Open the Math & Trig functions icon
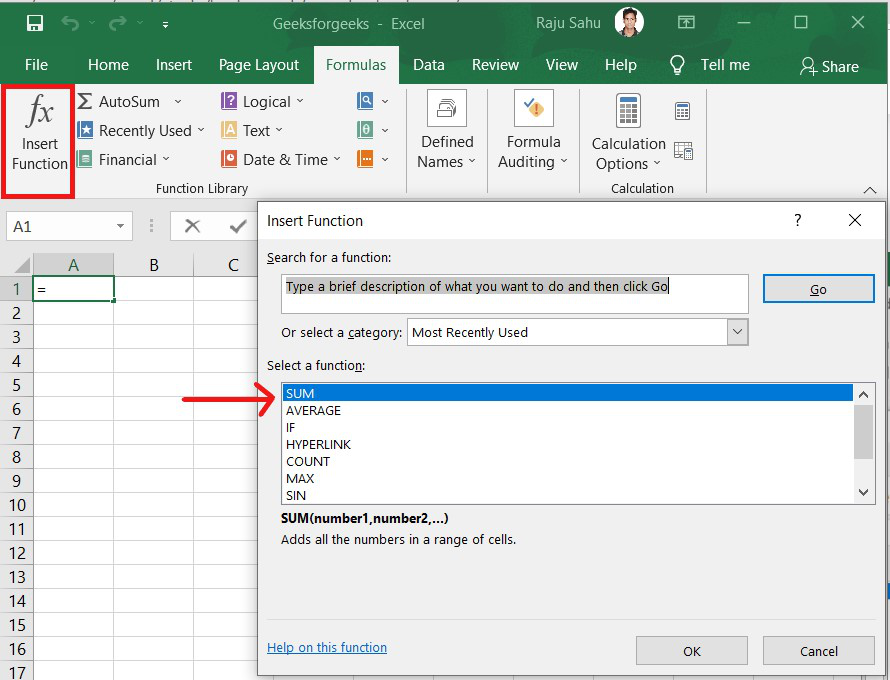The height and width of the screenshot is (680, 890). 365,130
